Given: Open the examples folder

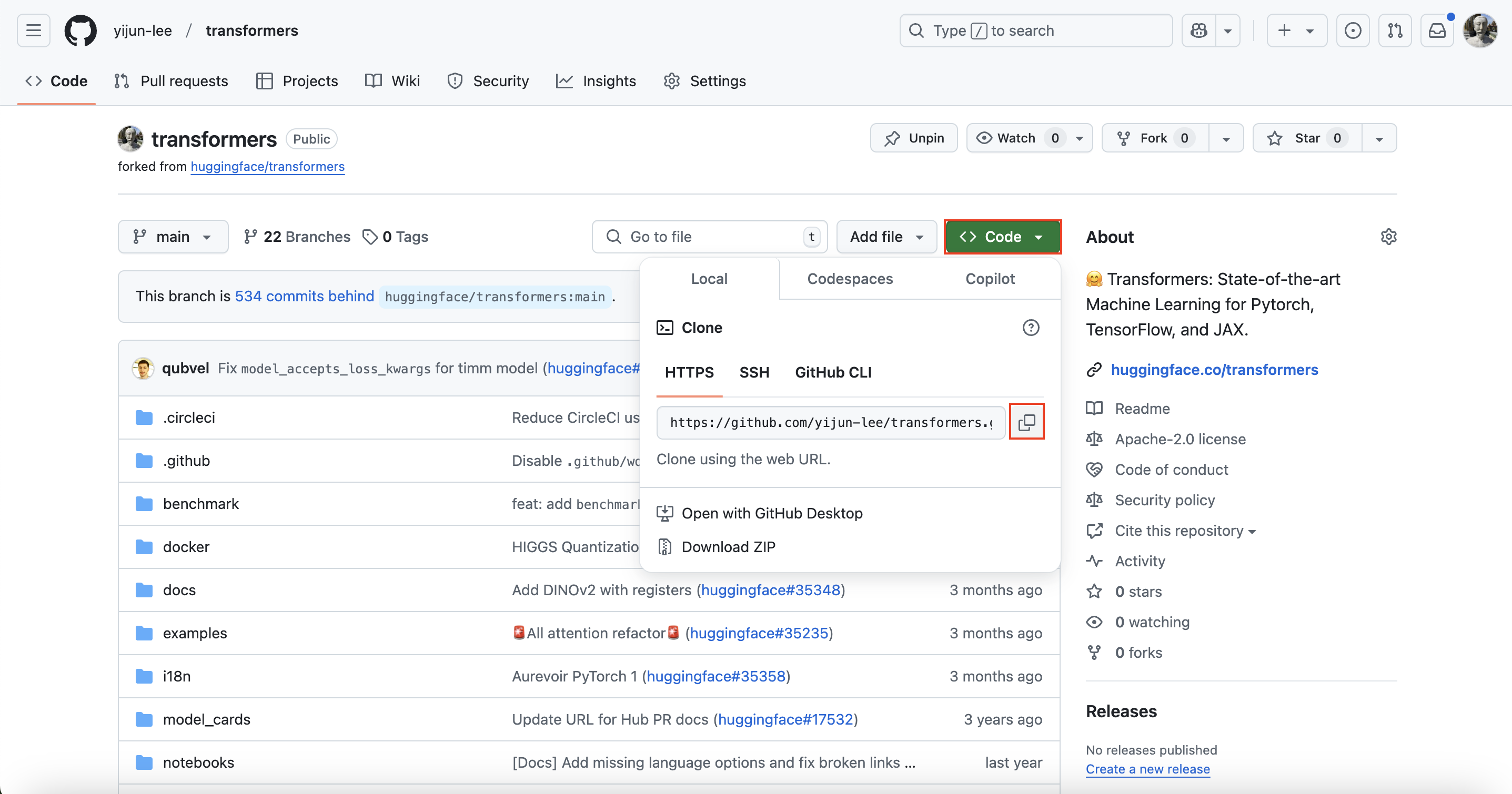Looking at the screenshot, I should [x=195, y=633].
